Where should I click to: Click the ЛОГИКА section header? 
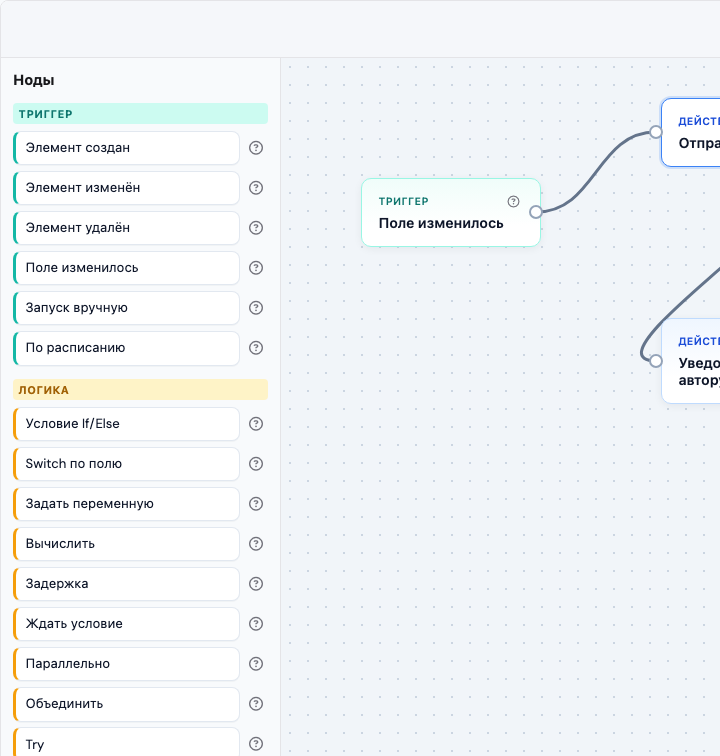(140, 390)
